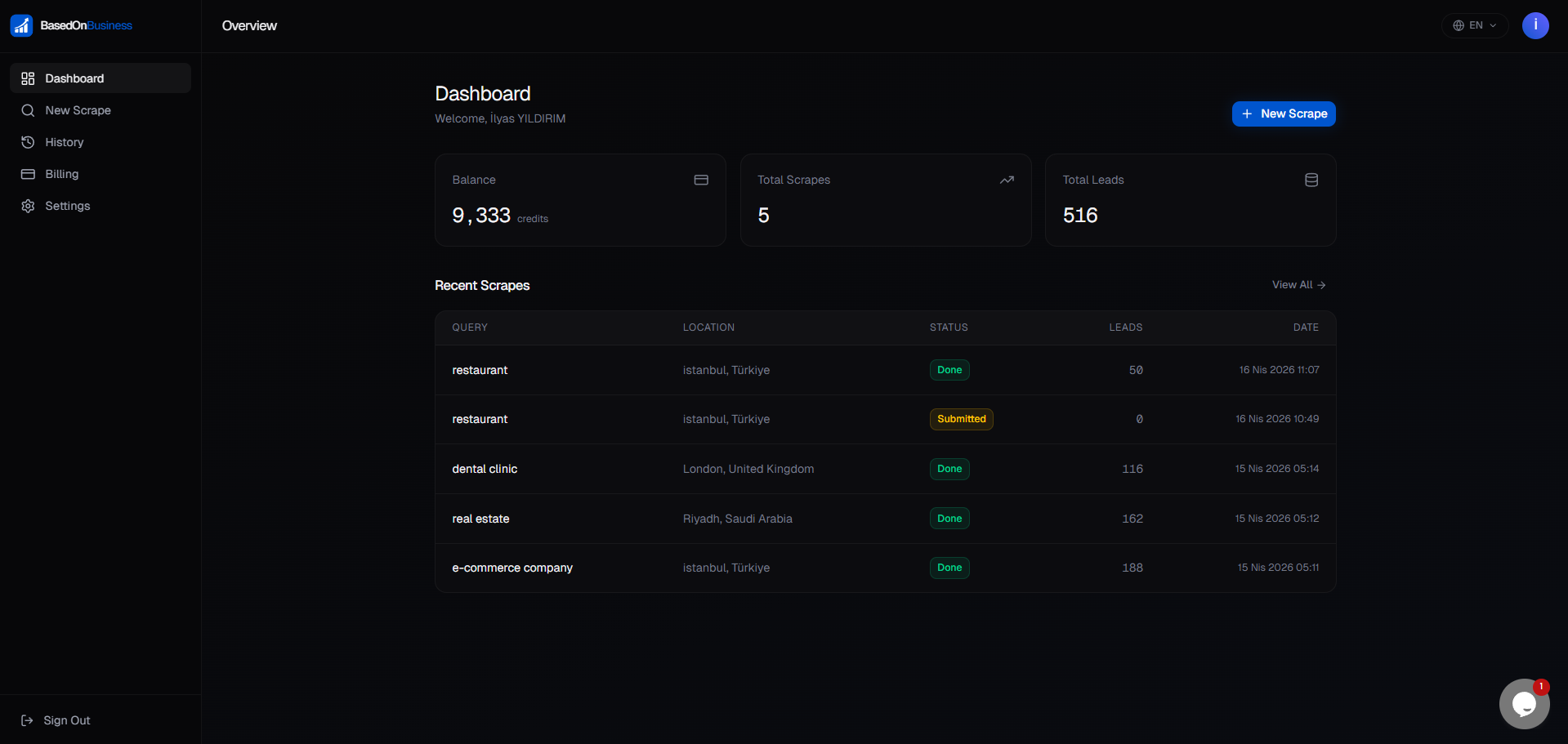Screen dimensions: 1568x744
Task: Select History in the sidebar
Action: [x=65, y=141]
